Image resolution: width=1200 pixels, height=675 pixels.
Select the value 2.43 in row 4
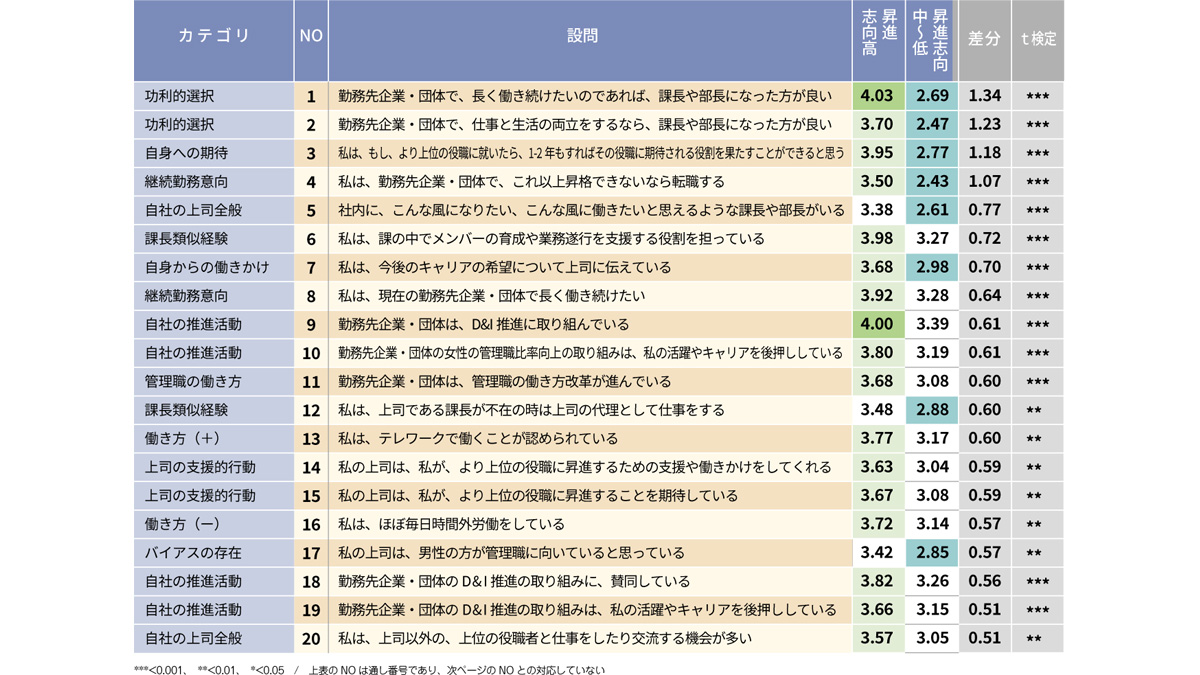(x=932, y=182)
